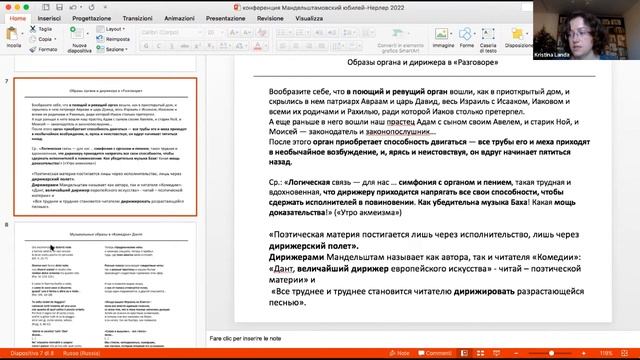Viewport: 640px width, 360px height.
Task: Click the Diapositiva 7 di 8 indicator
Action: 32,353
